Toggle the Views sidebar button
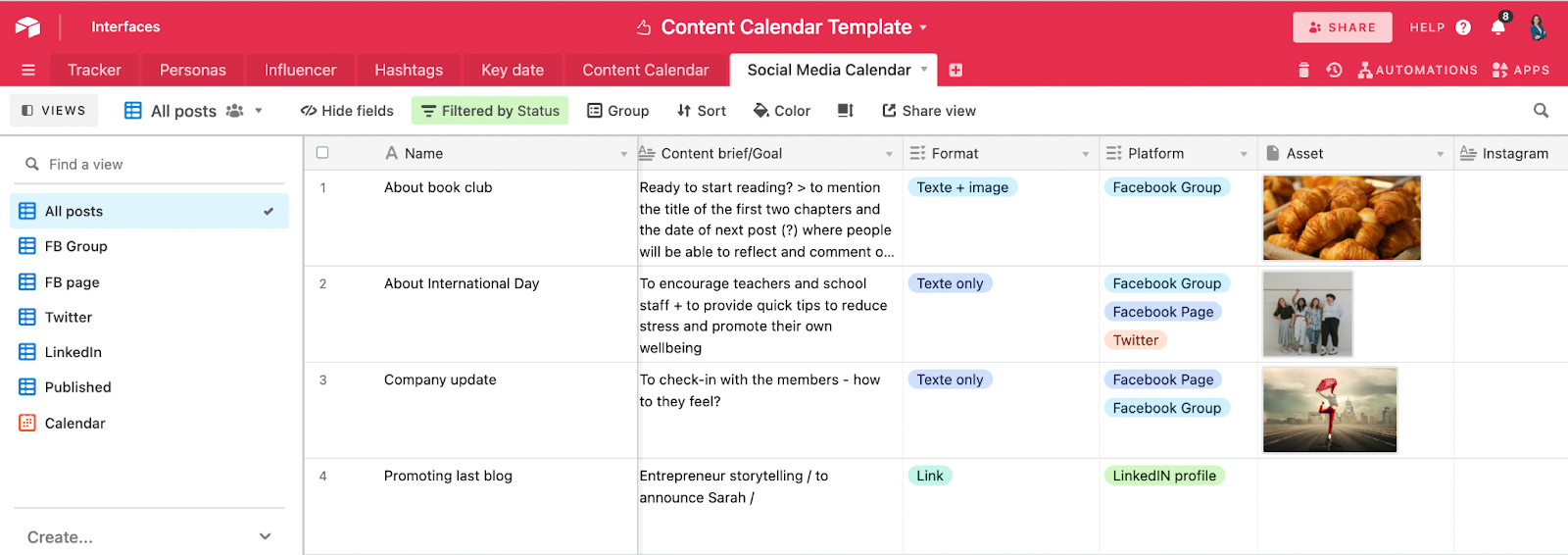The image size is (1568, 555). (x=54, y=111)
